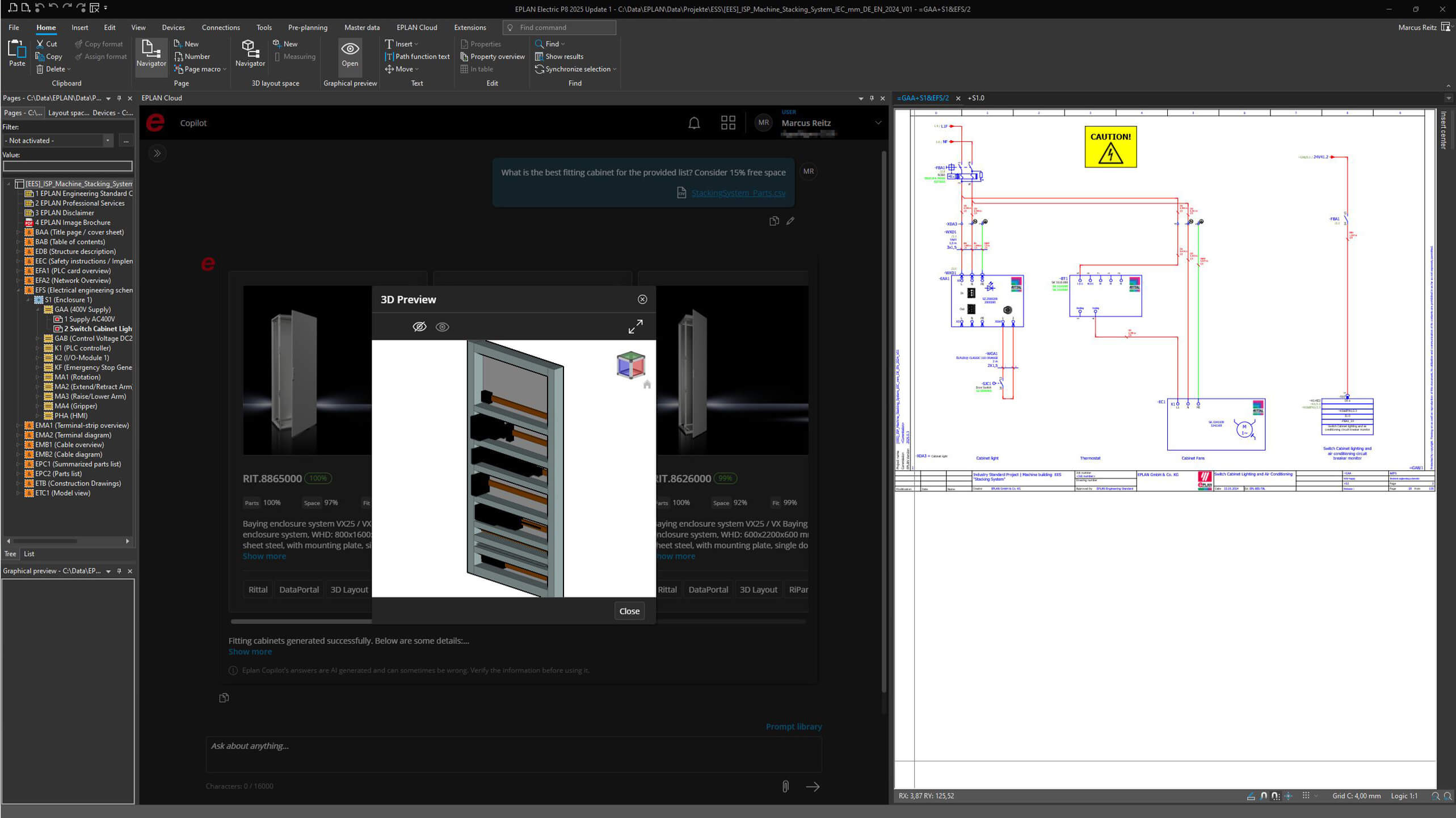Open the 3D layout space Navigator
The width and height of the screenshot is (1456, 818).
click(250, 54)
